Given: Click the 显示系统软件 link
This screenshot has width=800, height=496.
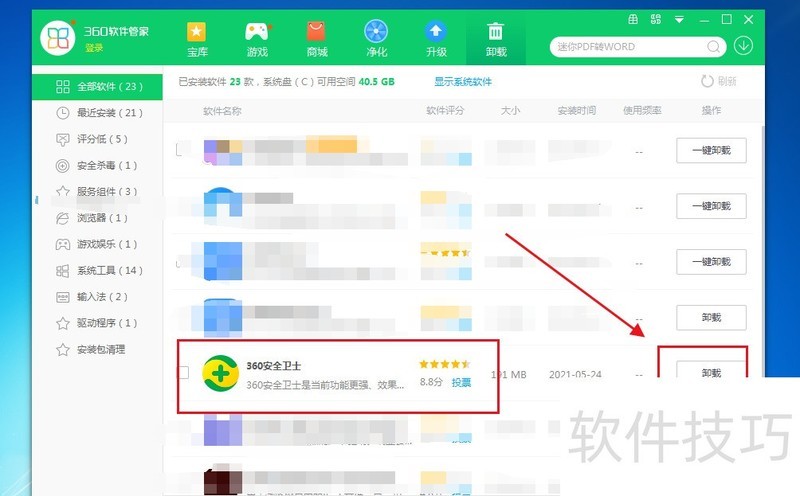Looking at the screenshot, I should (463, 82).
